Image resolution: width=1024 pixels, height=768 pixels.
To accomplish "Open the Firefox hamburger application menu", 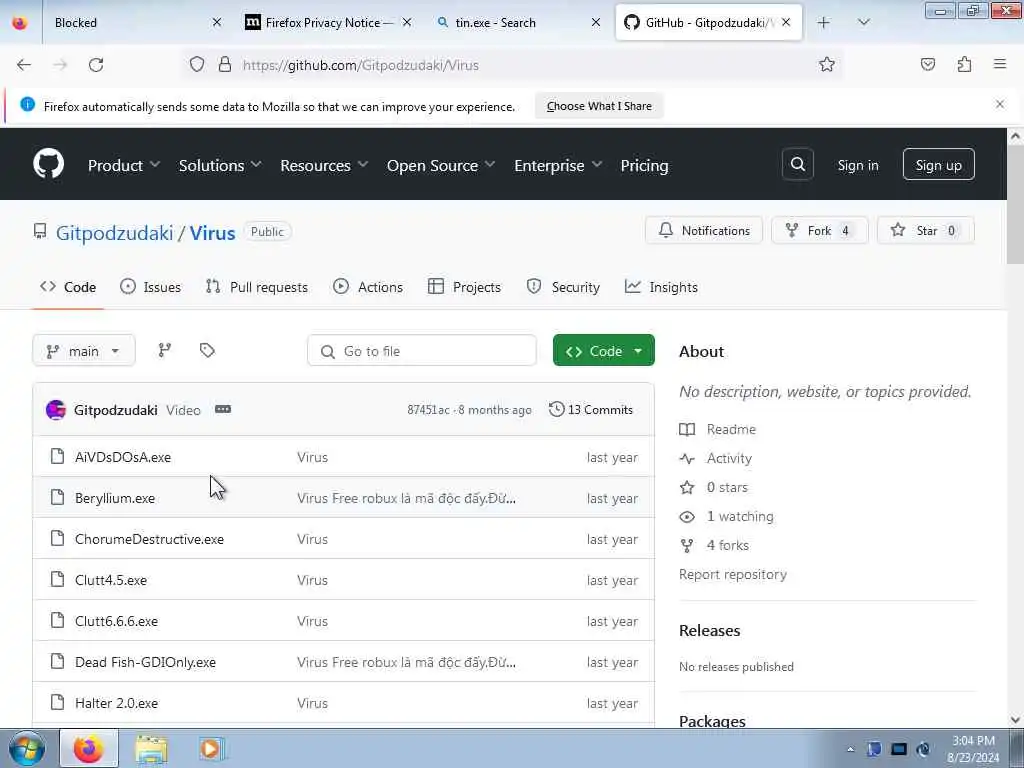I will pyautogui.click(x=1000, y=64).
